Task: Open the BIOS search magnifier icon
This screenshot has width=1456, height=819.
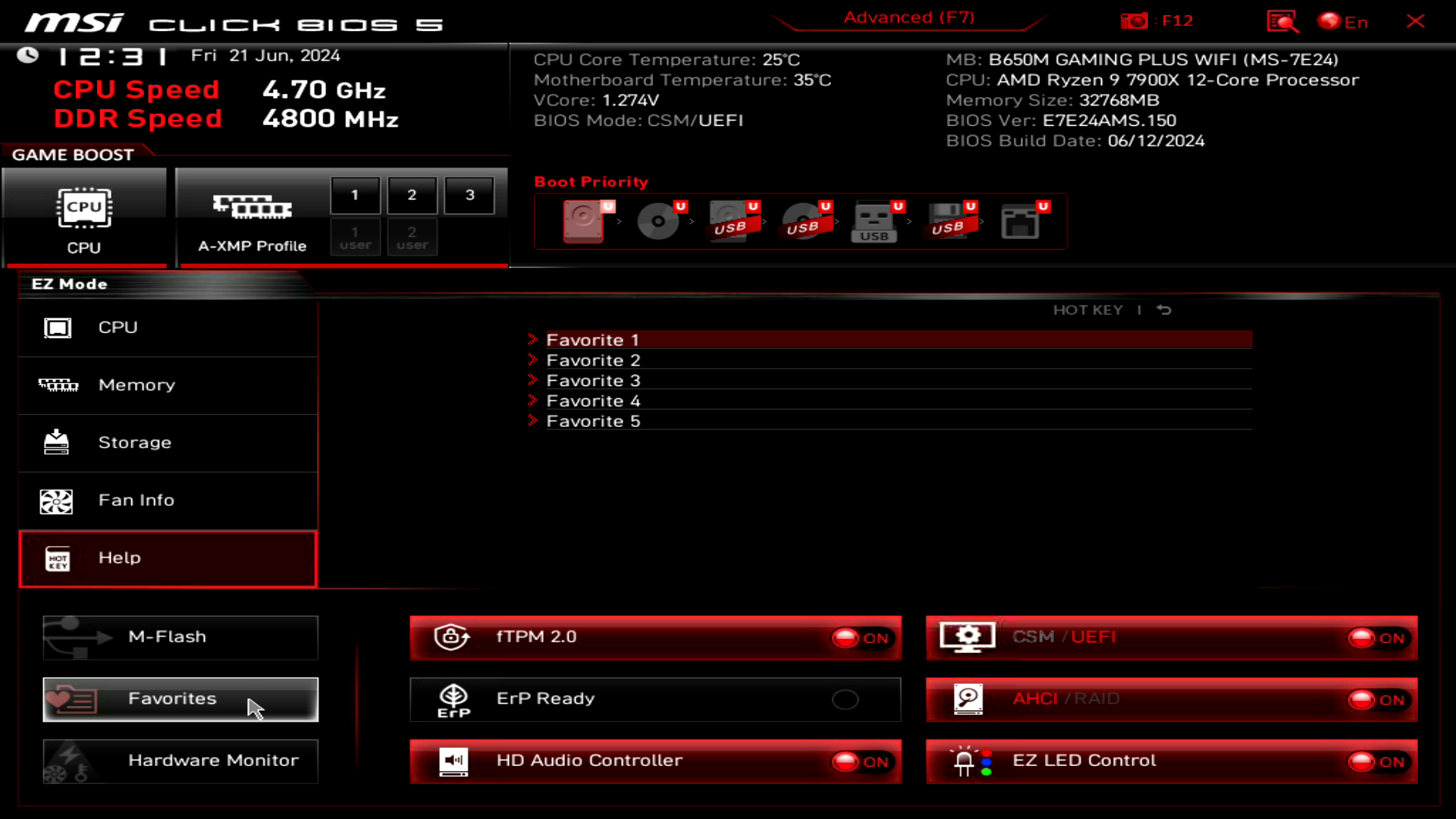Action: 1282,21
